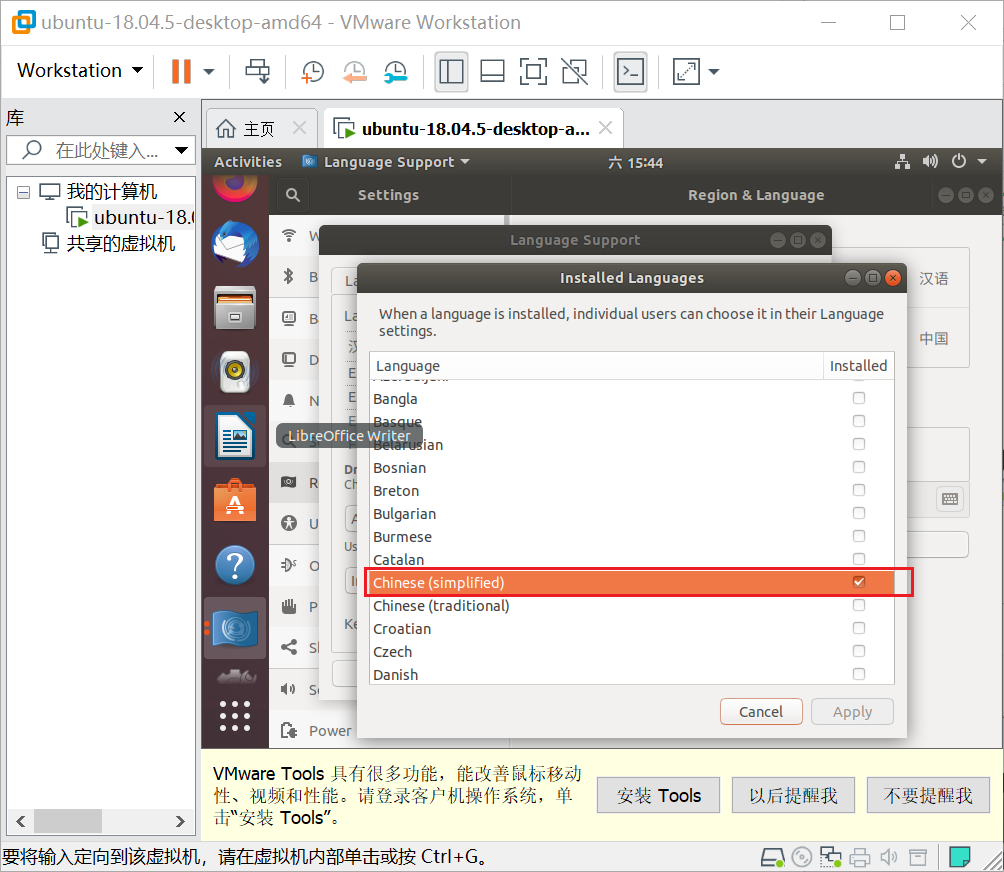Open Files manager from the dock
Image resolution: width=1004 pixels, height=872 pixels.
point(235,308)
